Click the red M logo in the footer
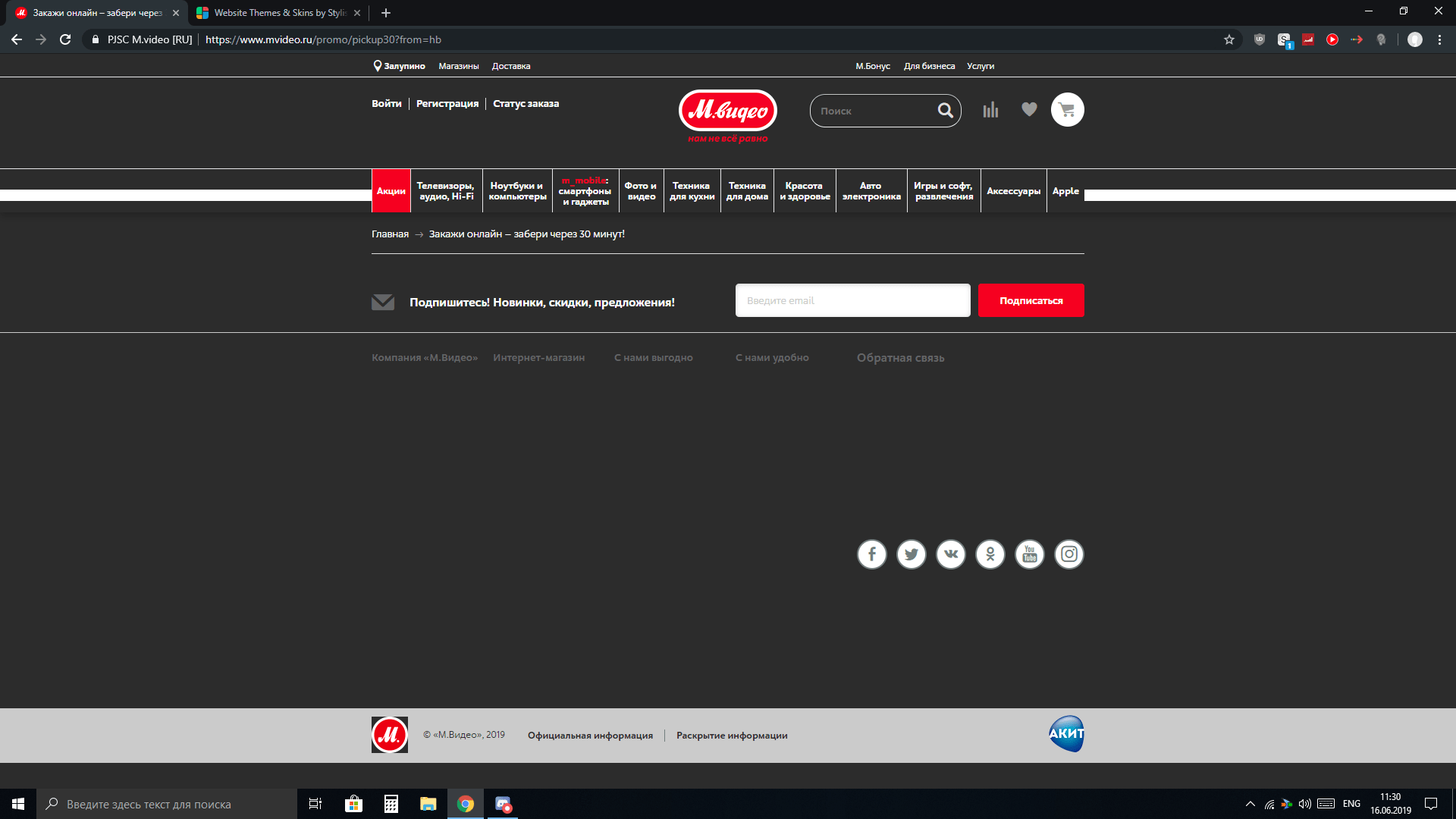 click(x=390, y=735)
